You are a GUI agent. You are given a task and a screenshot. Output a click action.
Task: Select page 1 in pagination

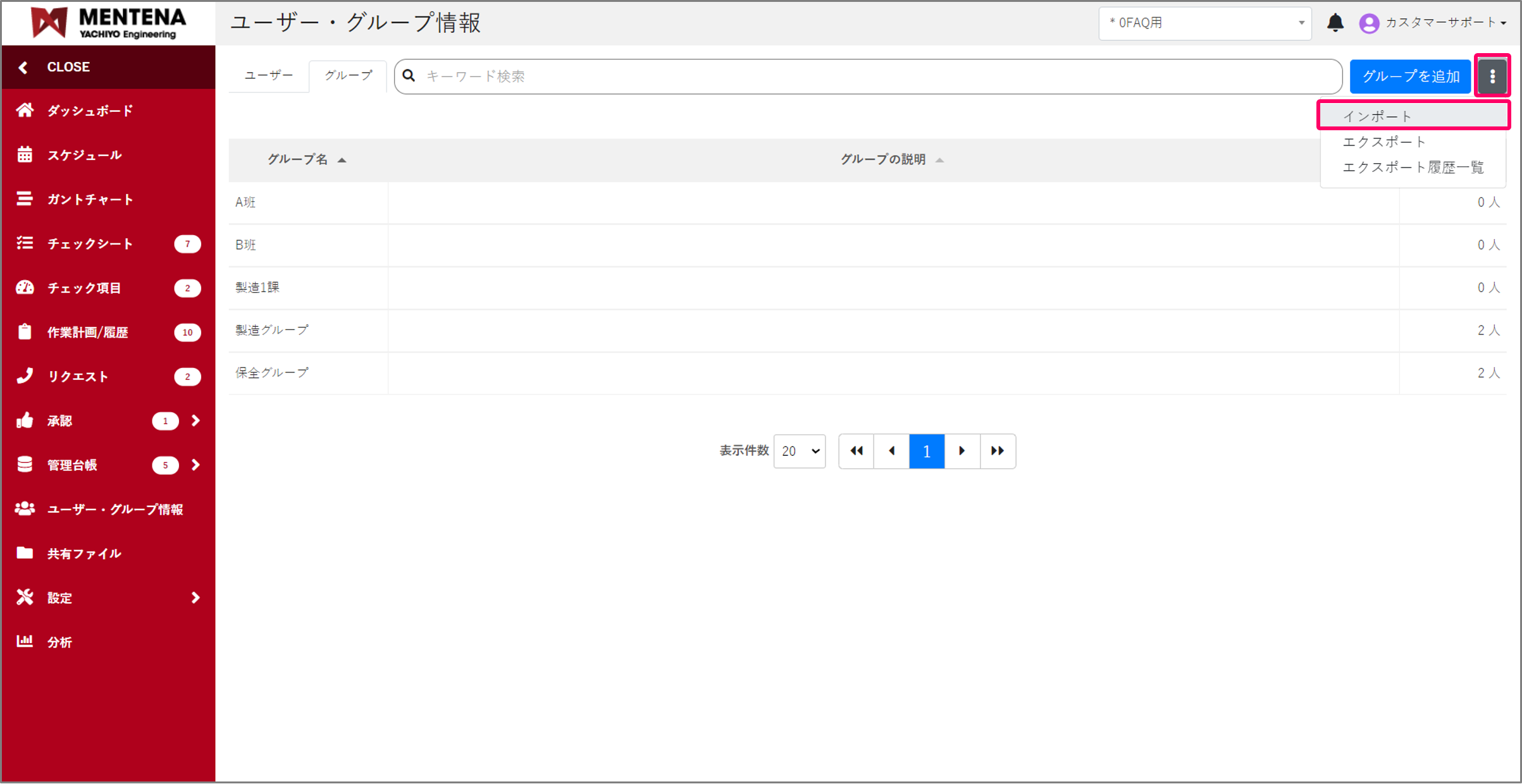click(926, 451)
